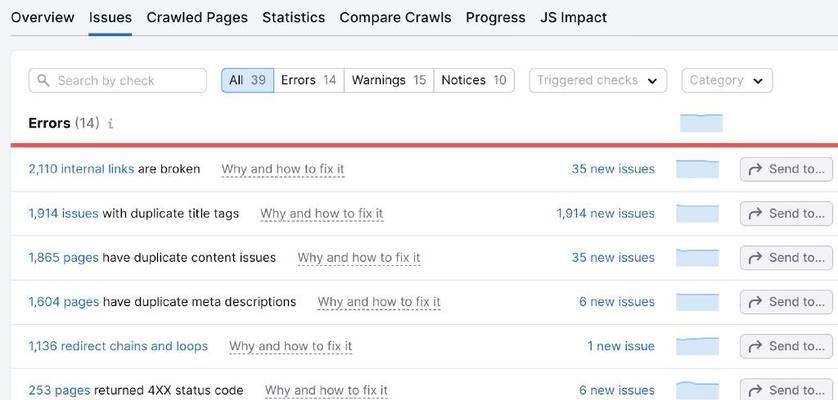Select the All 39 filter

pos(247,80)
